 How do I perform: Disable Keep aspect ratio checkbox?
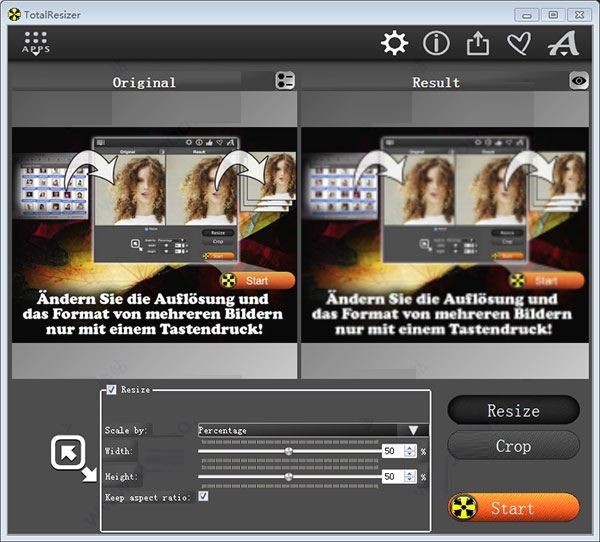[203, 496]
